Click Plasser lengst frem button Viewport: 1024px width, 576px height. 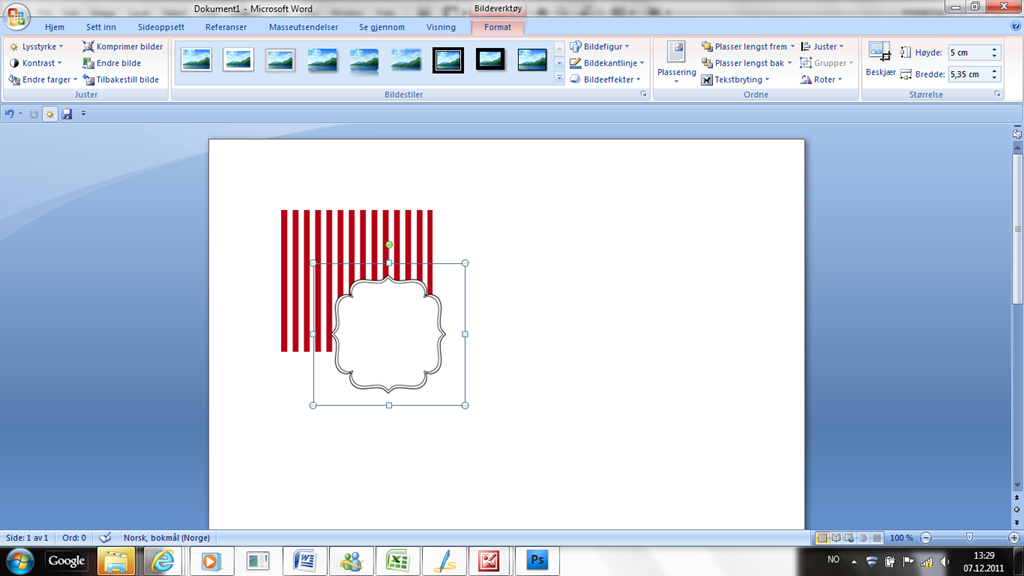click(750, 47)
